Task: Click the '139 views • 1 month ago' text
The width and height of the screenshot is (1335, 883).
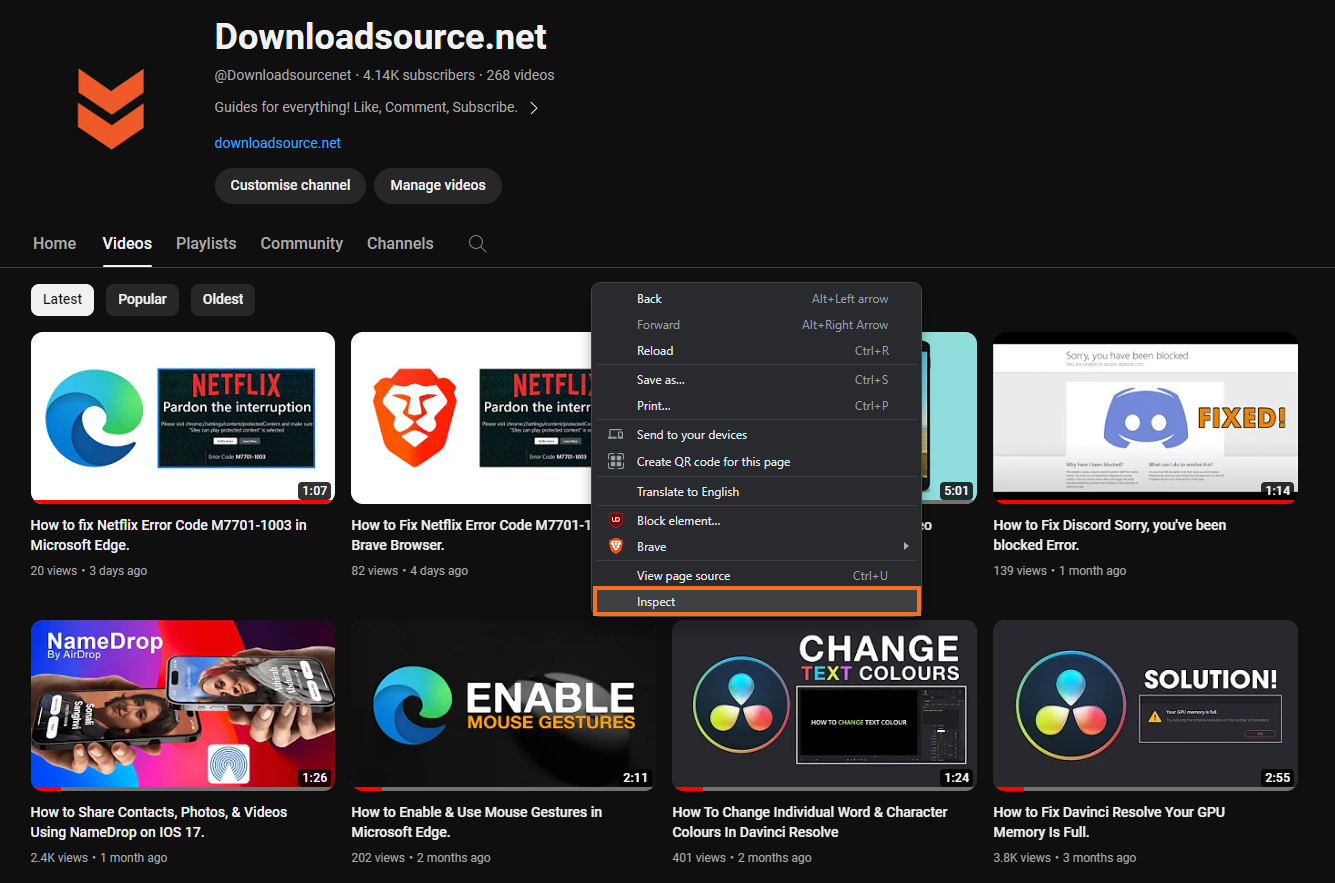Action: [1060, 571]
